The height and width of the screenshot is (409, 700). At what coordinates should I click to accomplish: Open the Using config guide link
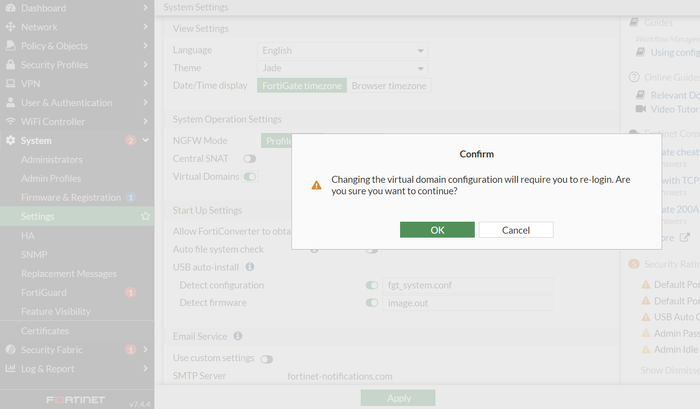pos(675,52)
